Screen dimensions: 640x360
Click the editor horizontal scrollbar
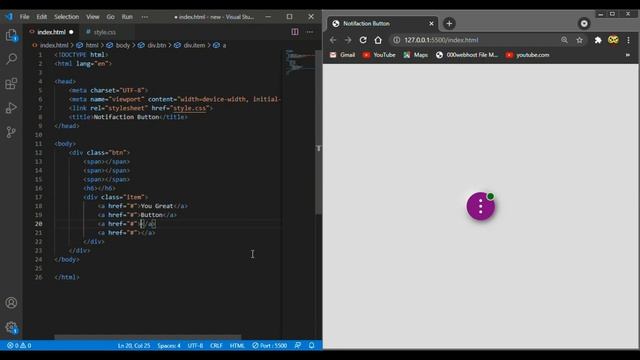148,337
